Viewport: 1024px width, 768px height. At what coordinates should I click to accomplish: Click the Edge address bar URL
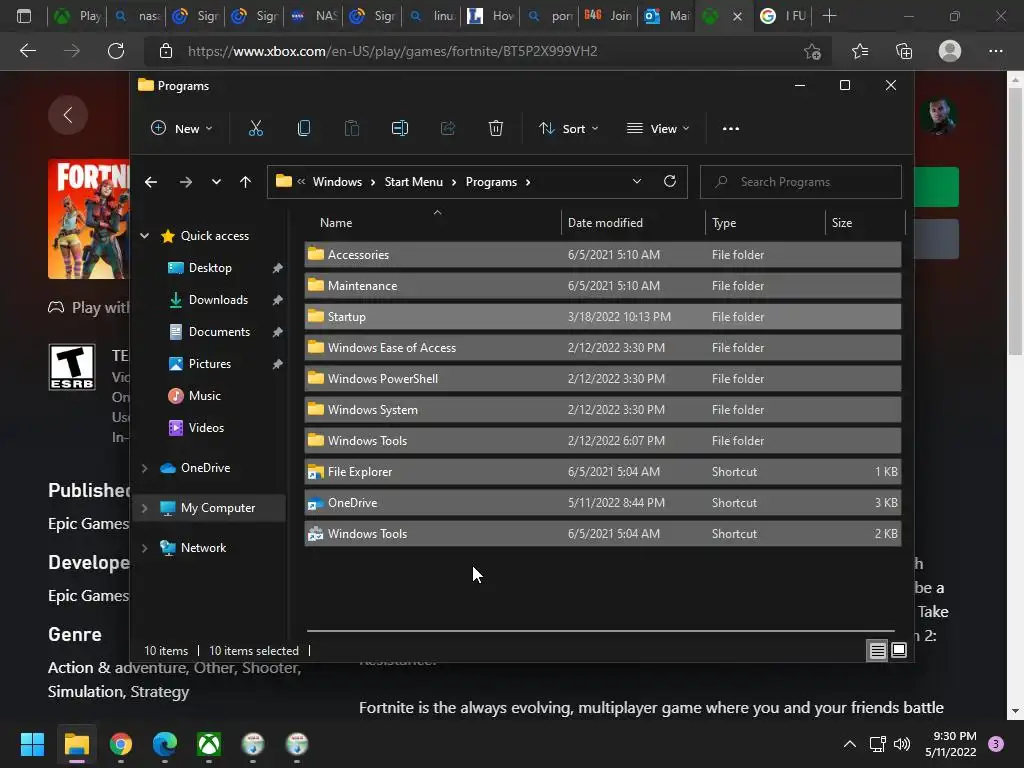point(392,51)
